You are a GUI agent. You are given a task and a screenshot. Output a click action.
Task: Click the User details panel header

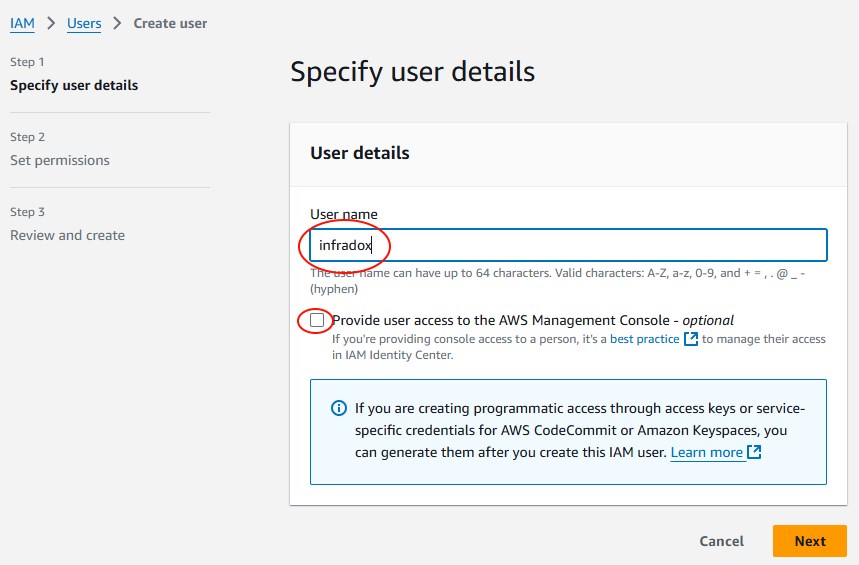click(568, 153)
